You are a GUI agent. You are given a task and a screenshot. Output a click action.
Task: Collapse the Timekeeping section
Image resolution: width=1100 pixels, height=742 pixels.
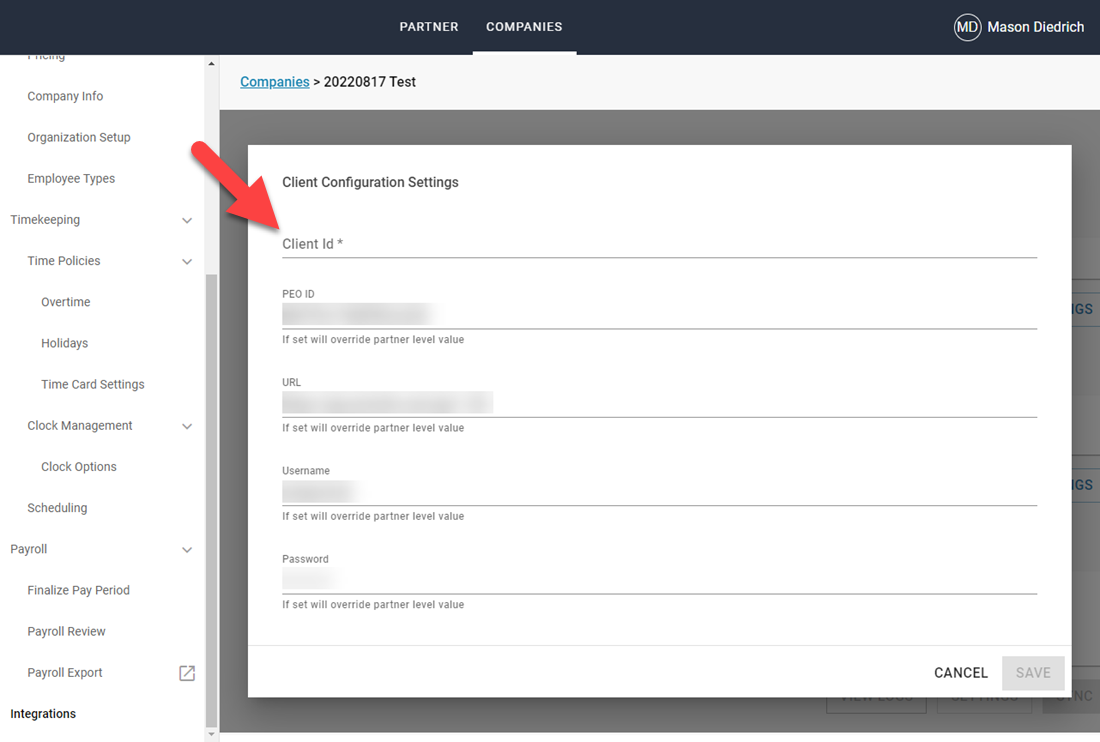[x=186, y=220]
